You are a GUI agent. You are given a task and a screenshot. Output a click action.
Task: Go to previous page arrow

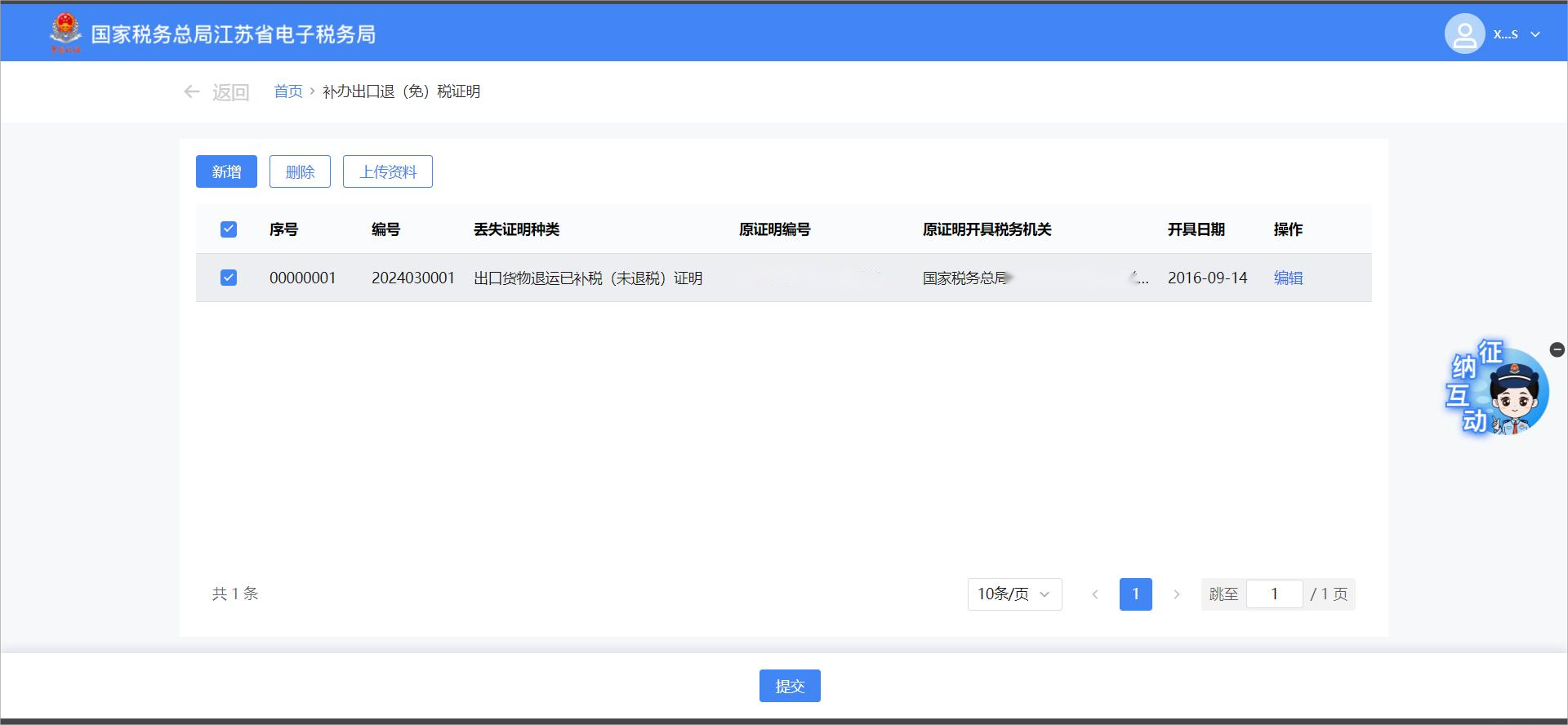[1095, 594]
